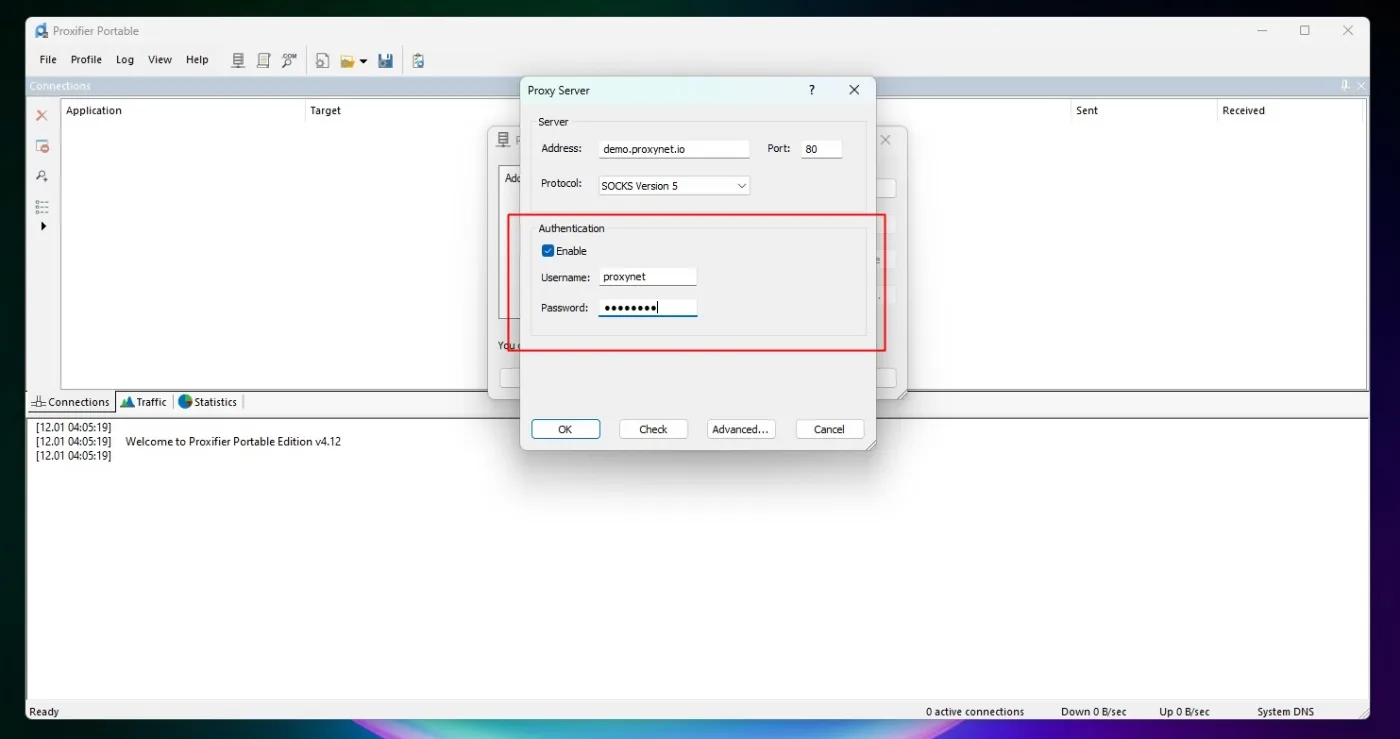Close the Proxy Server dialog via its X
Viewport: 1400px width, 739px height.
click(854, 90)
